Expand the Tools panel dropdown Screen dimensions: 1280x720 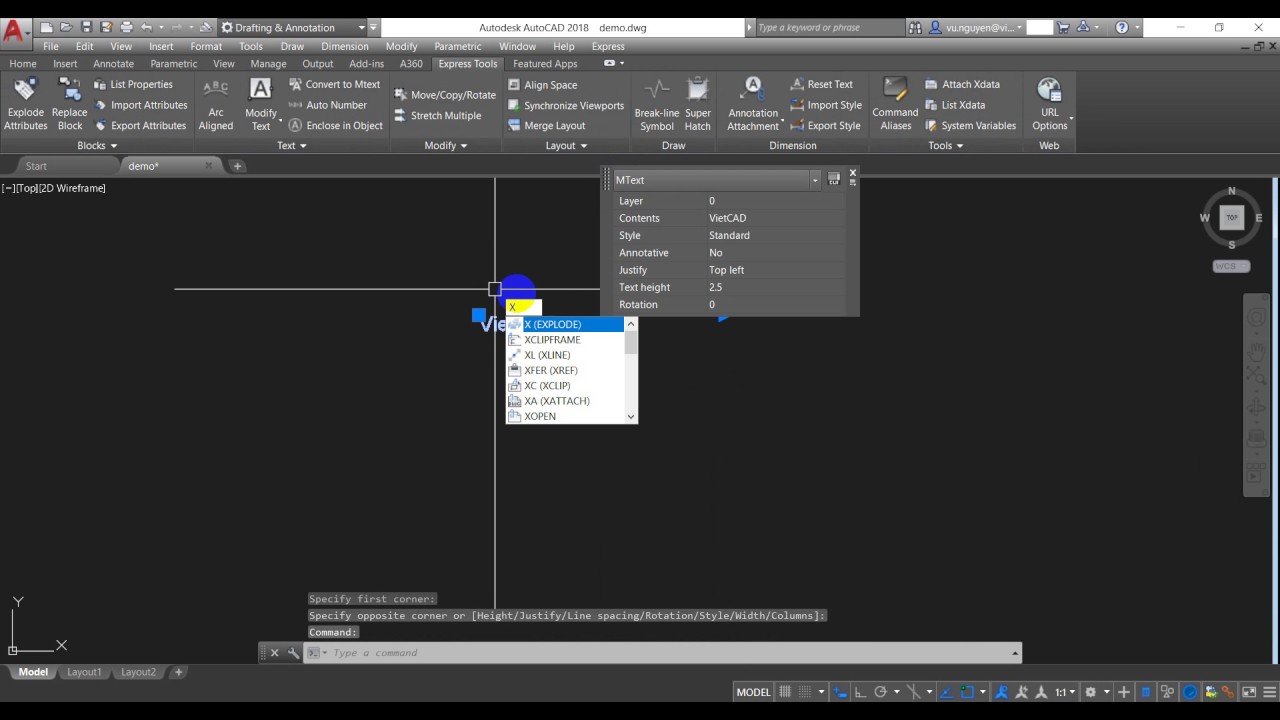click(946, 146)
